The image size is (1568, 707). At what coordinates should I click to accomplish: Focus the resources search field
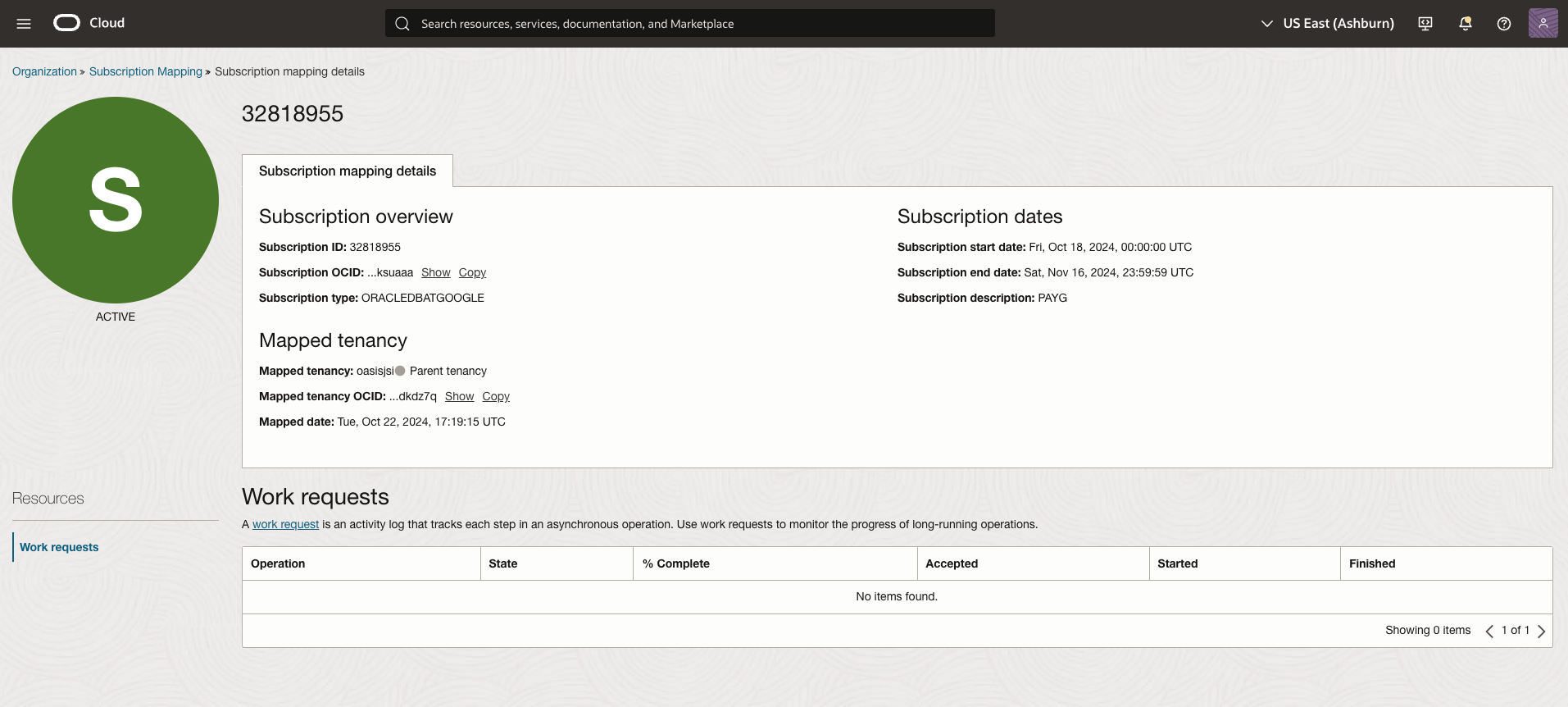click(x=697, y=24)
